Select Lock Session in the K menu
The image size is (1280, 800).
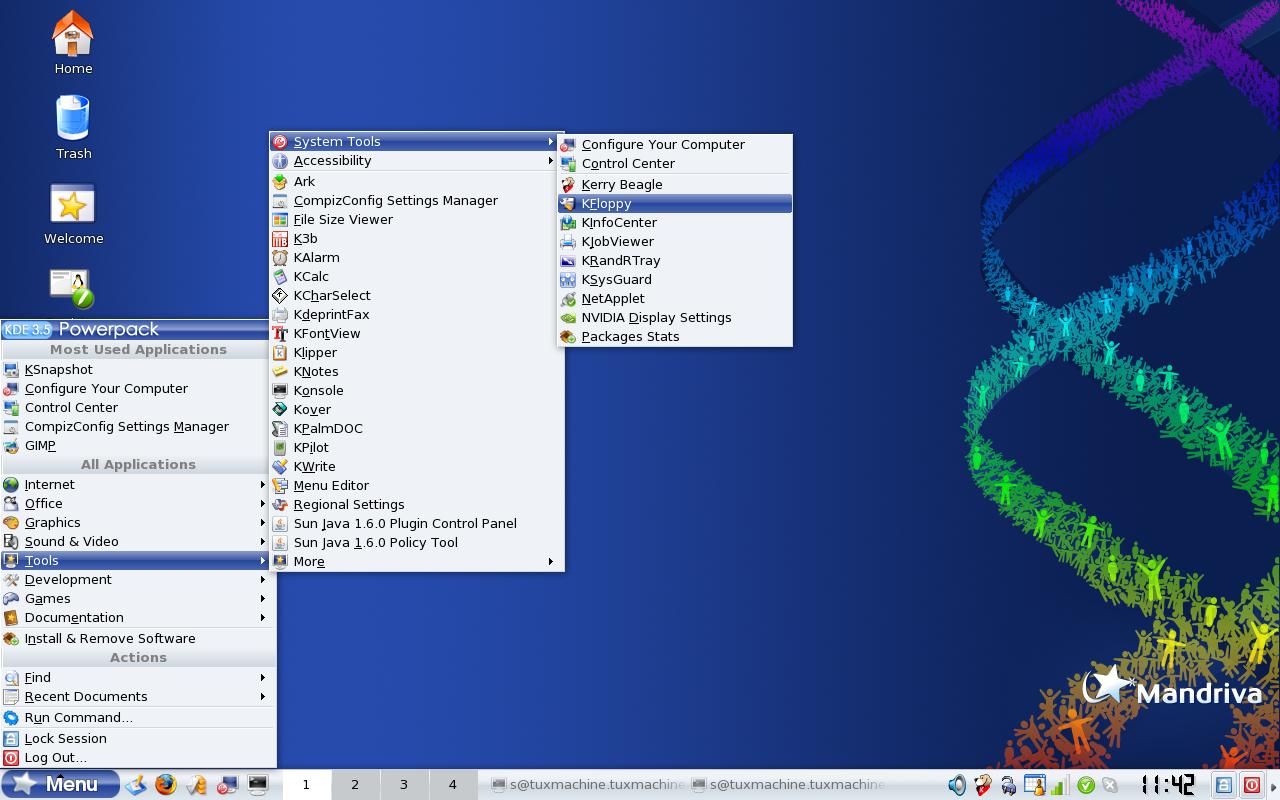tap(138, 739)
